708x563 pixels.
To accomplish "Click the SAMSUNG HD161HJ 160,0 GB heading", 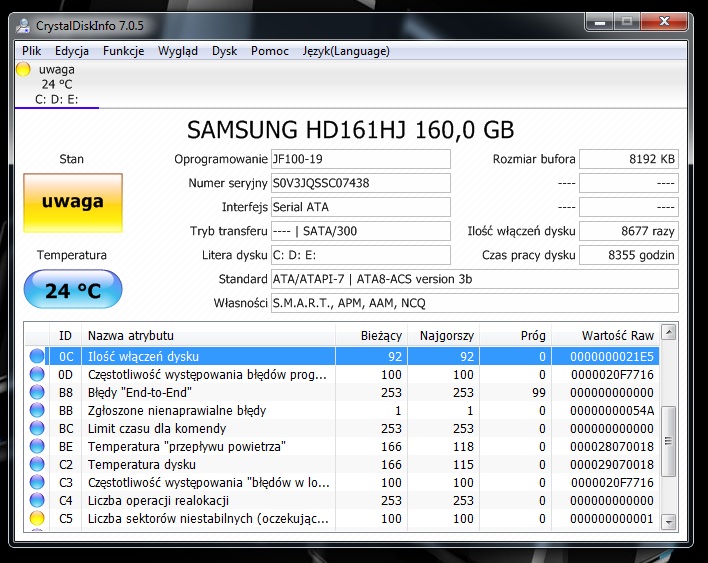I will (350, 130).
